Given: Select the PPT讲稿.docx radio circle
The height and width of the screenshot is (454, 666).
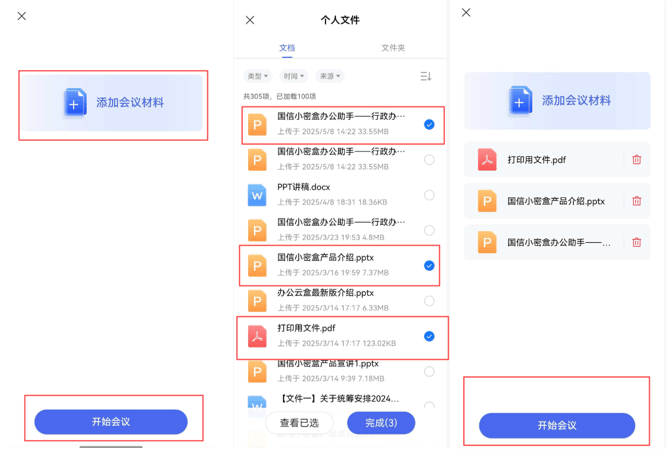Looking at the screenshot, I should 429,195.
